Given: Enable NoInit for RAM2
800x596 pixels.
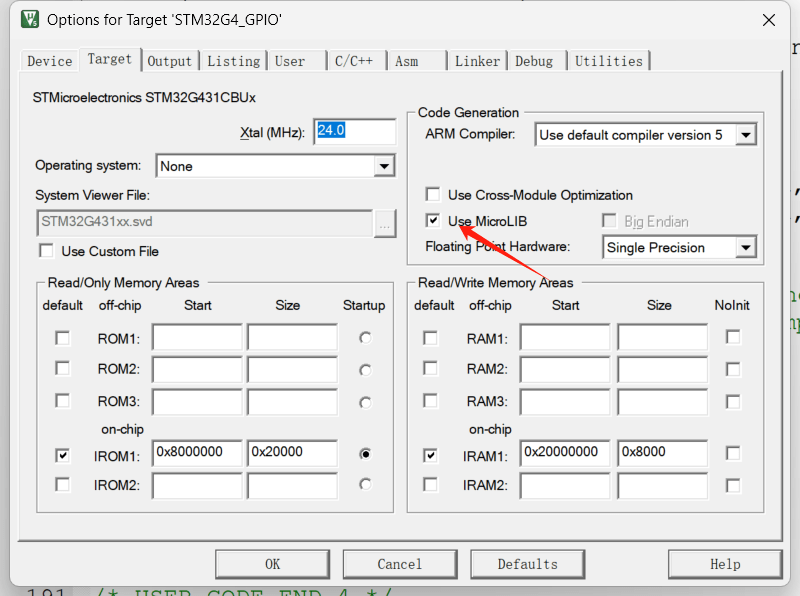Looking at the screenshot, I should click(x=733, y=369).
